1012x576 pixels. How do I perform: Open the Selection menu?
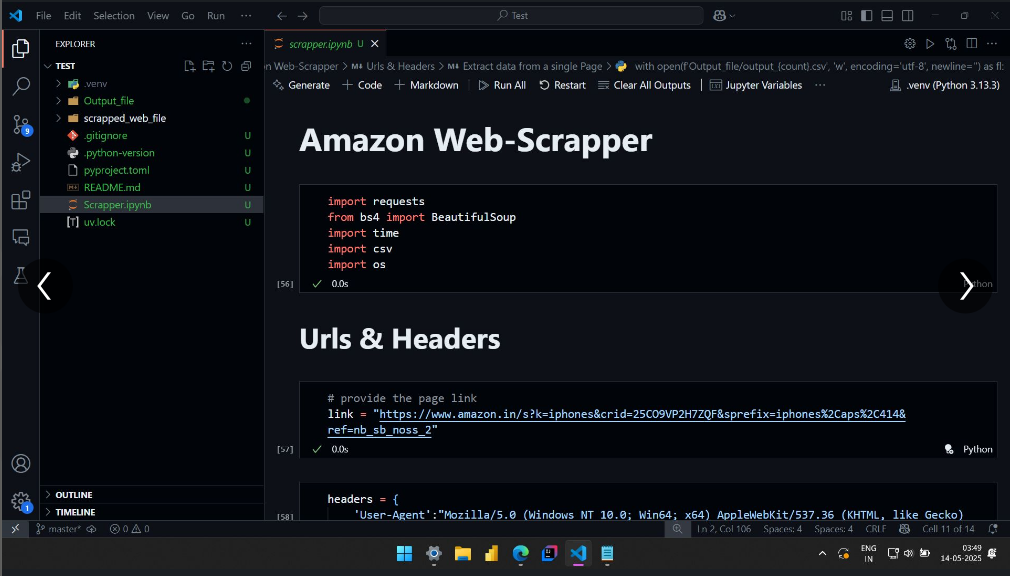(x=113, y=16)
